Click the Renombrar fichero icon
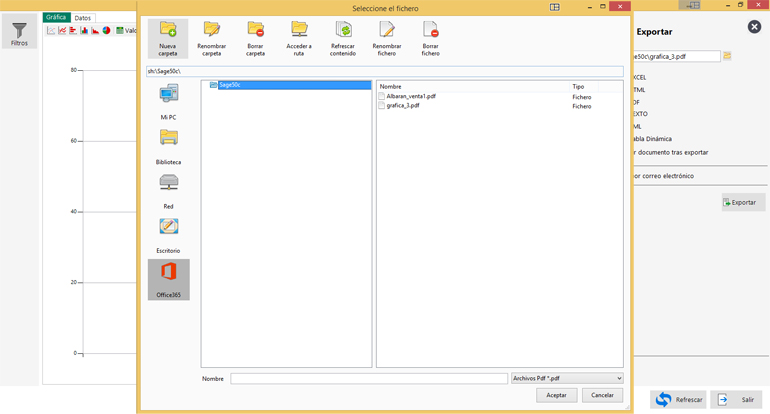The height and width of the screenshot is (414, 770). tap(387, 31)
